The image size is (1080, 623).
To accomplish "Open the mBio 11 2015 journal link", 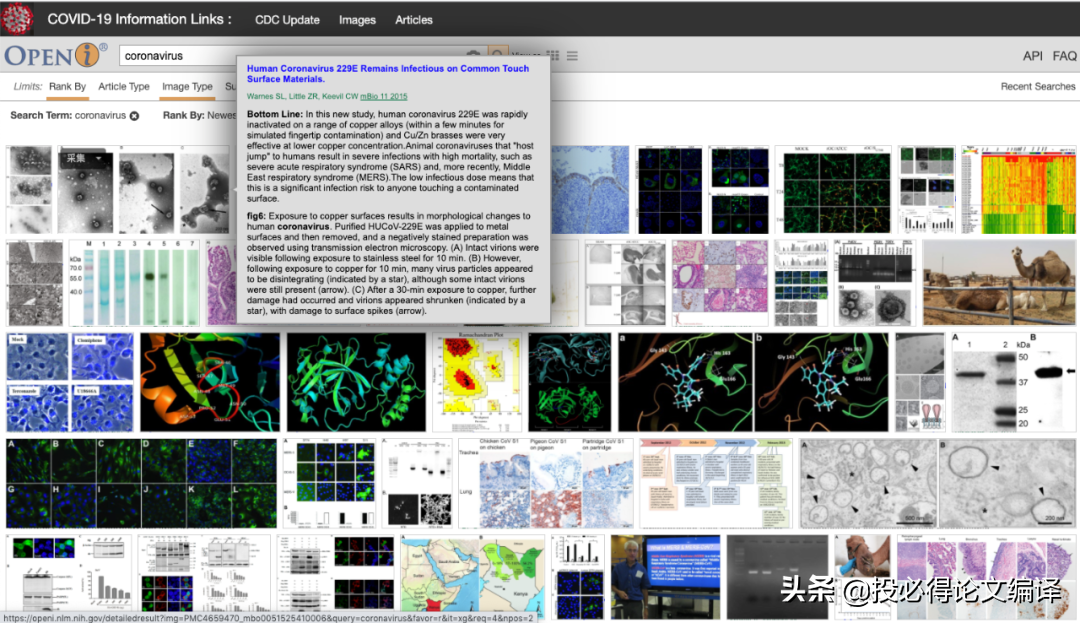I will (384, 96).
